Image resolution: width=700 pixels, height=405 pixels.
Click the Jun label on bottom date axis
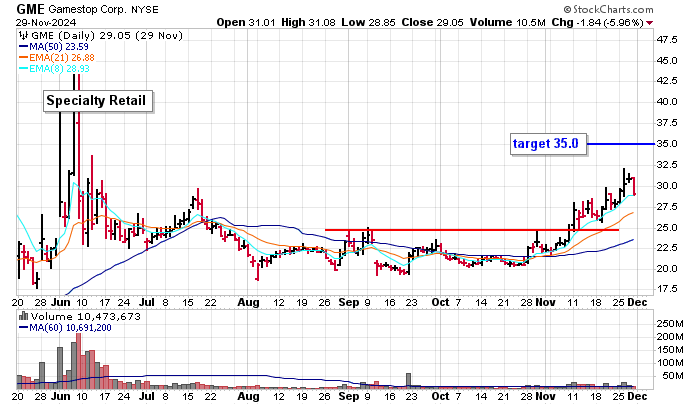(61, 396)
